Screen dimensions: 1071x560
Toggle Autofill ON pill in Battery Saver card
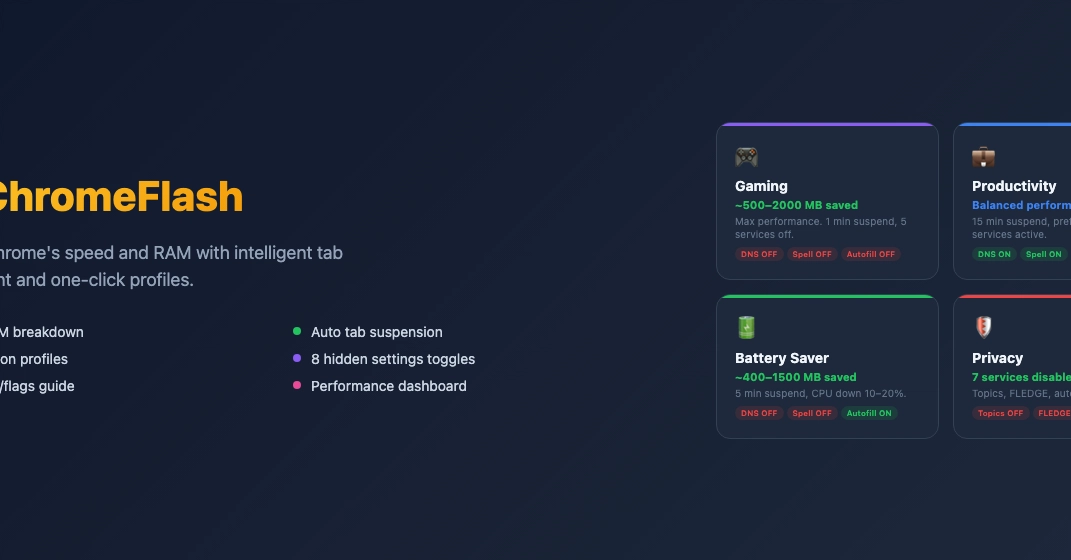pos(869,413)
